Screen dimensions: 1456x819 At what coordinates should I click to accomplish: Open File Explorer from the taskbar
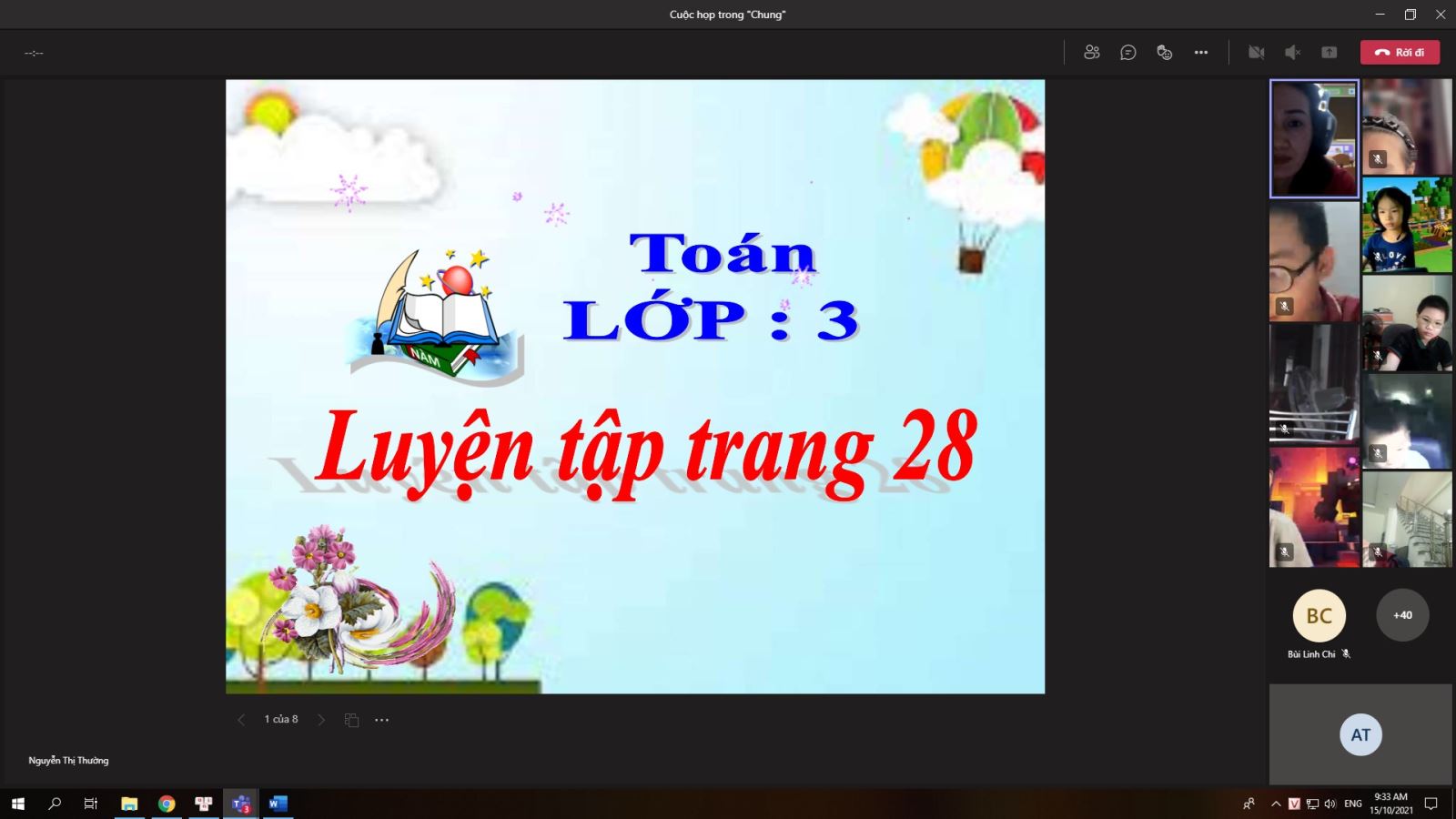[x=129, y=804]
